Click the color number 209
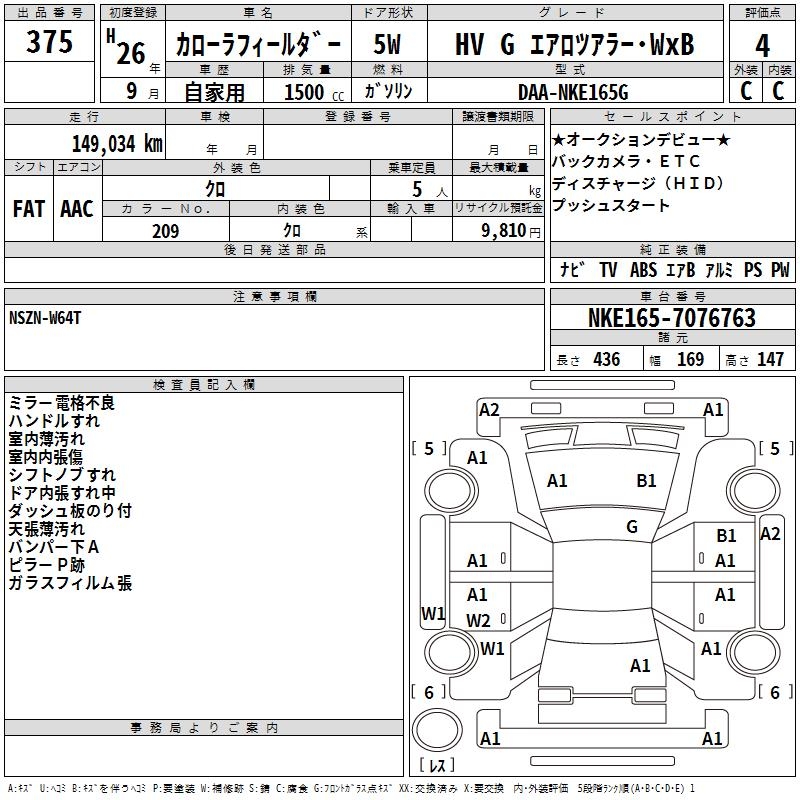800x800 pixels. [165, 231]
